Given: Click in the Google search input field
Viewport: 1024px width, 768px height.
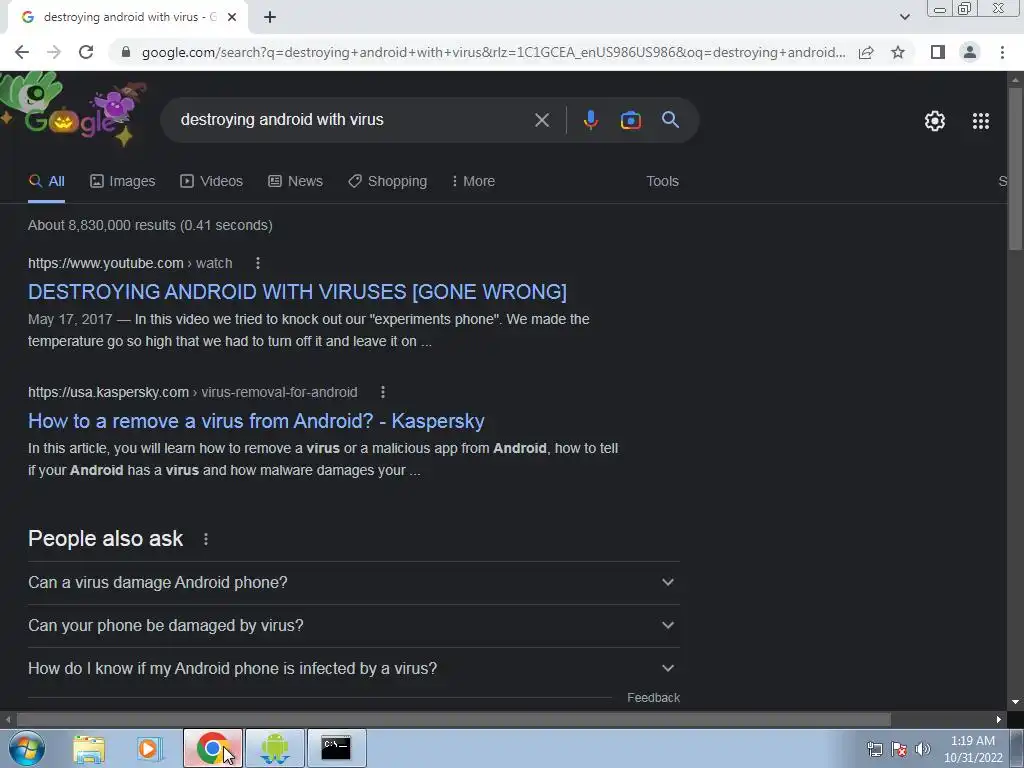Looking at the screenshot, I should [x=353, y=120].
